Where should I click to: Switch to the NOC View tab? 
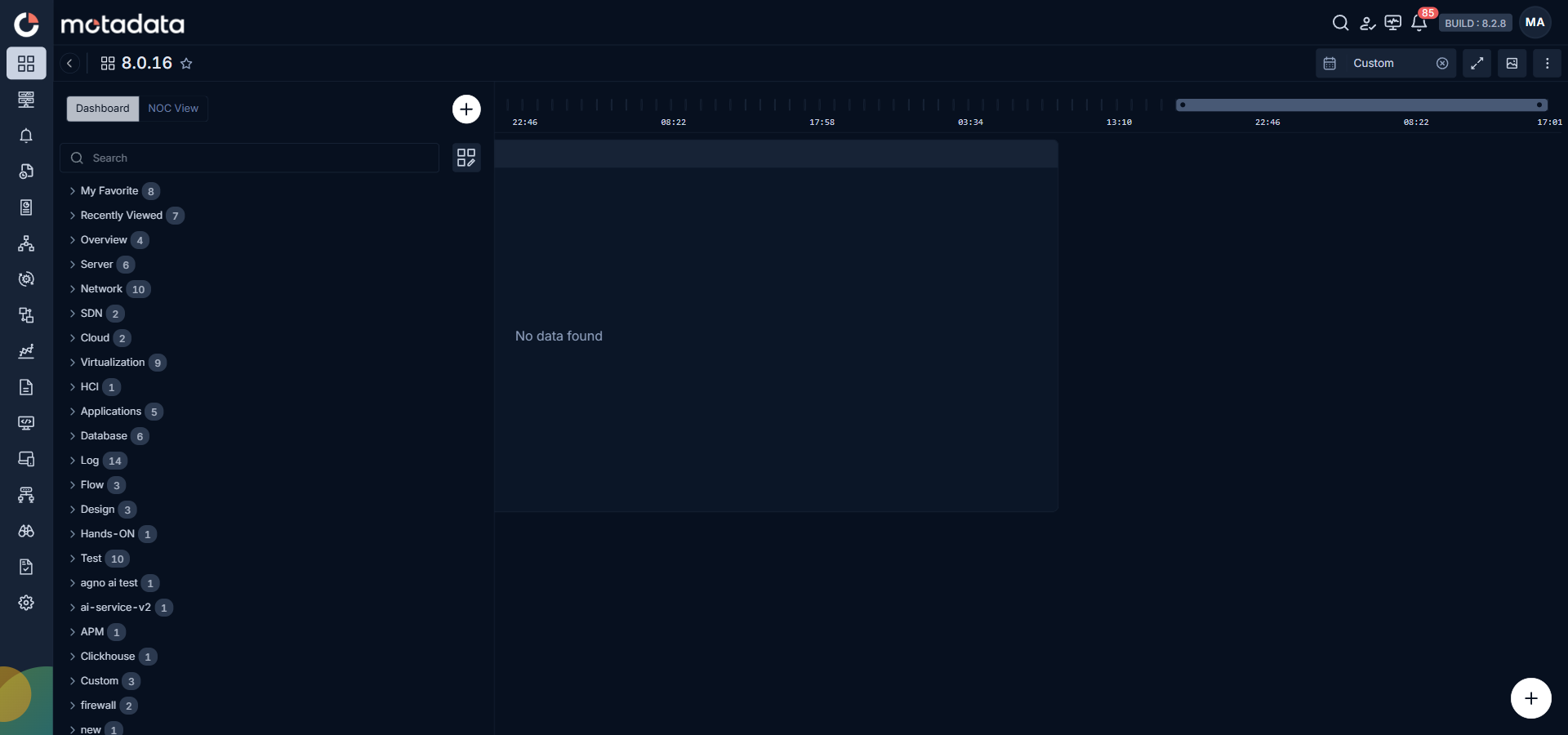(173, 109)
